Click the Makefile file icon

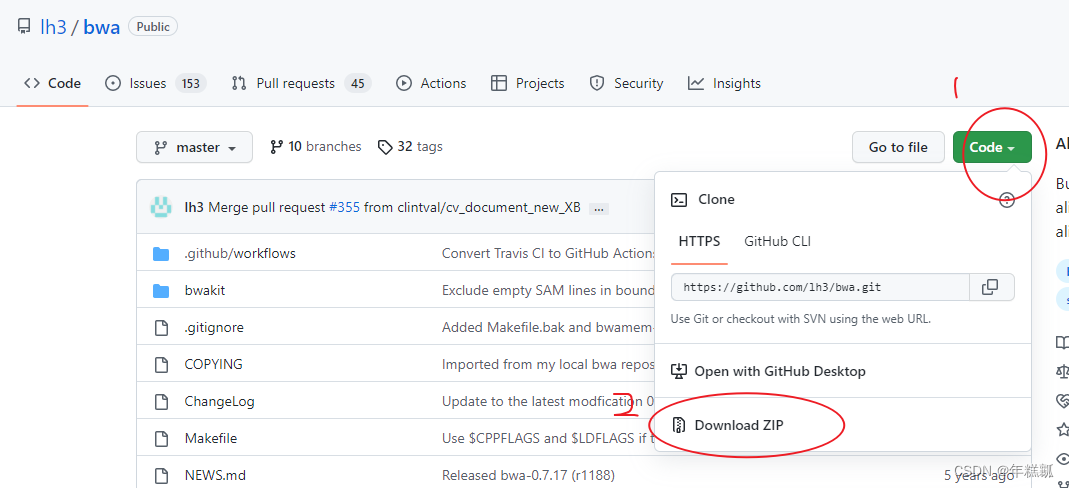click(161, 438)
